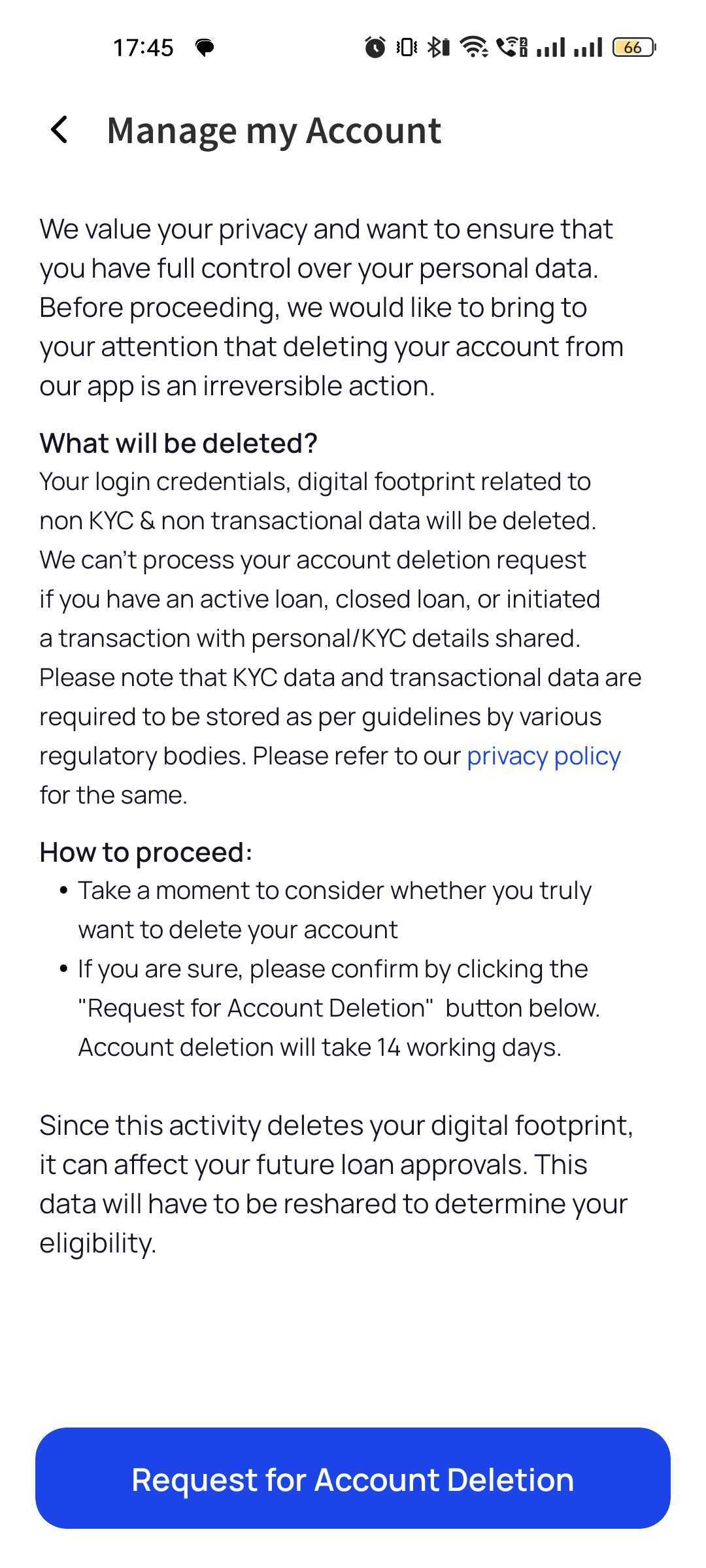The height and width of the screenshot is (1568, 706).
Task: Tap the What will be deleted? heading
Action: (x=178, y=443)
